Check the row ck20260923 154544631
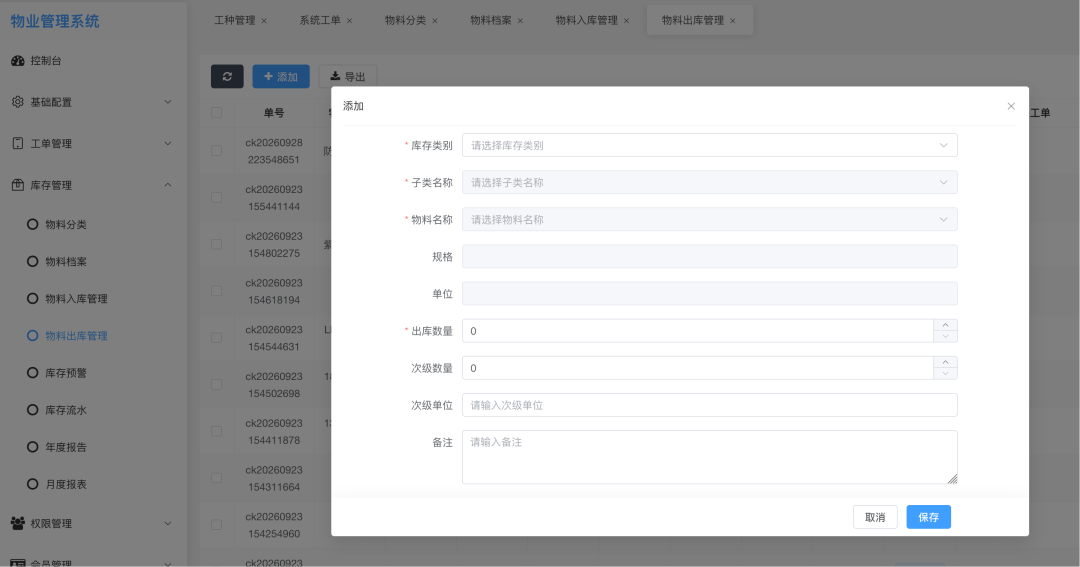This screenshot has height=567, width=1080. coord(216,338)
